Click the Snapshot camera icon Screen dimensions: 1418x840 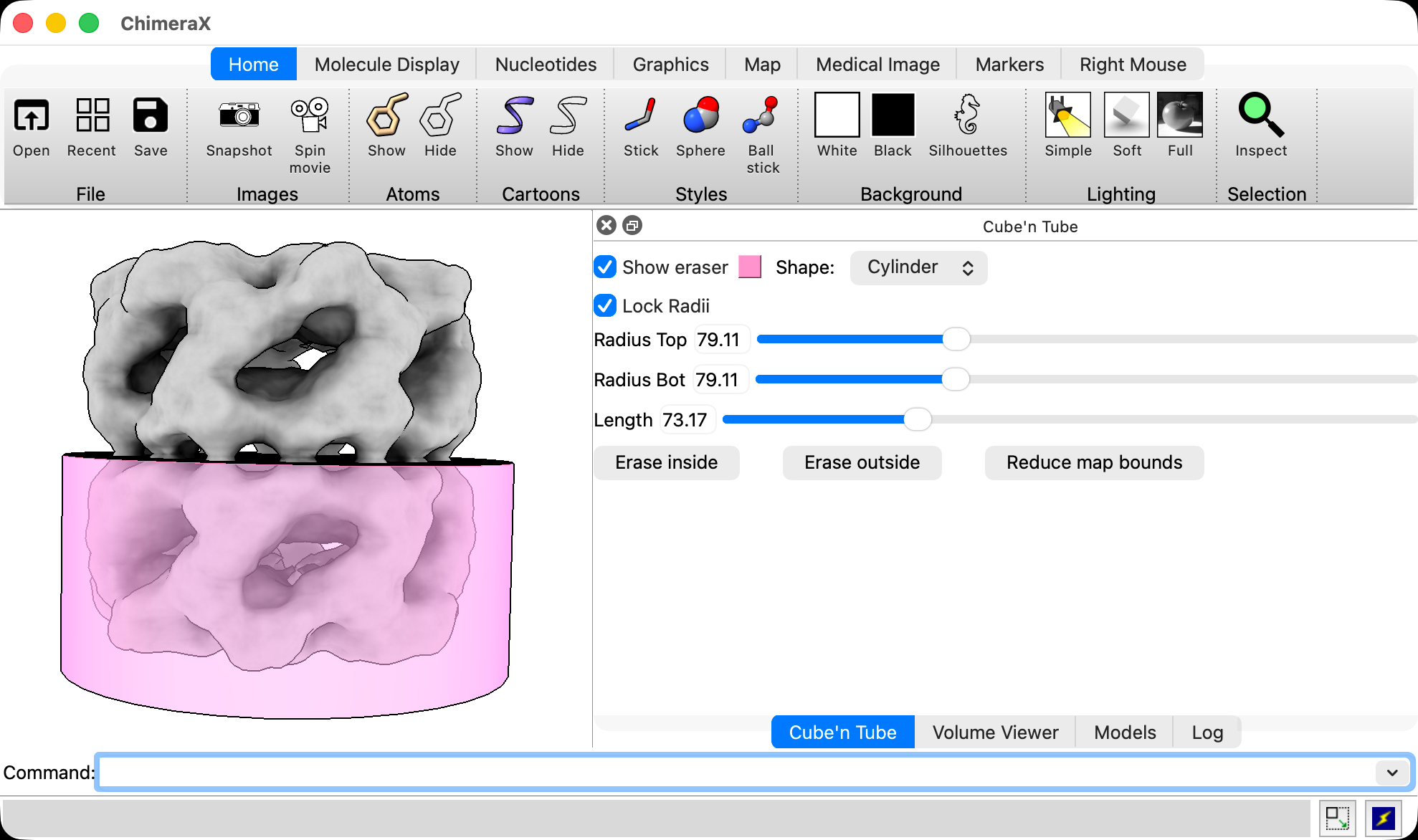point(239,115)
